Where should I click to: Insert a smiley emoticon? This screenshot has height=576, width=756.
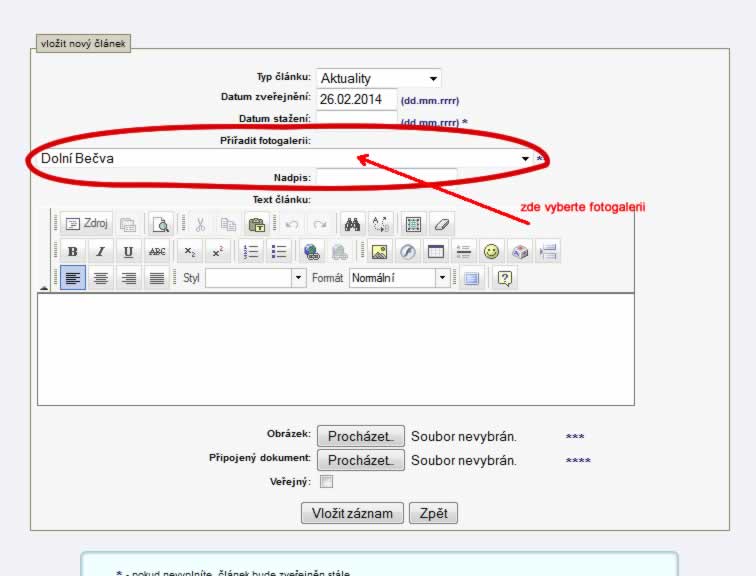pos(491,251)
